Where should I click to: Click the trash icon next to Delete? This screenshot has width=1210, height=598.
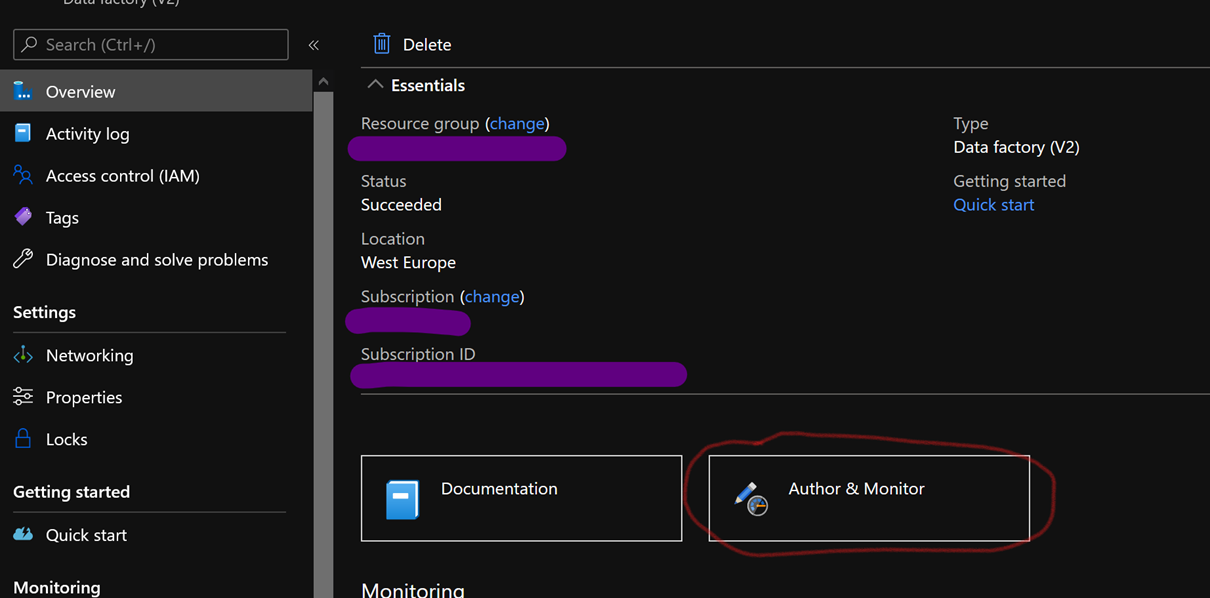tap(381, 44)
